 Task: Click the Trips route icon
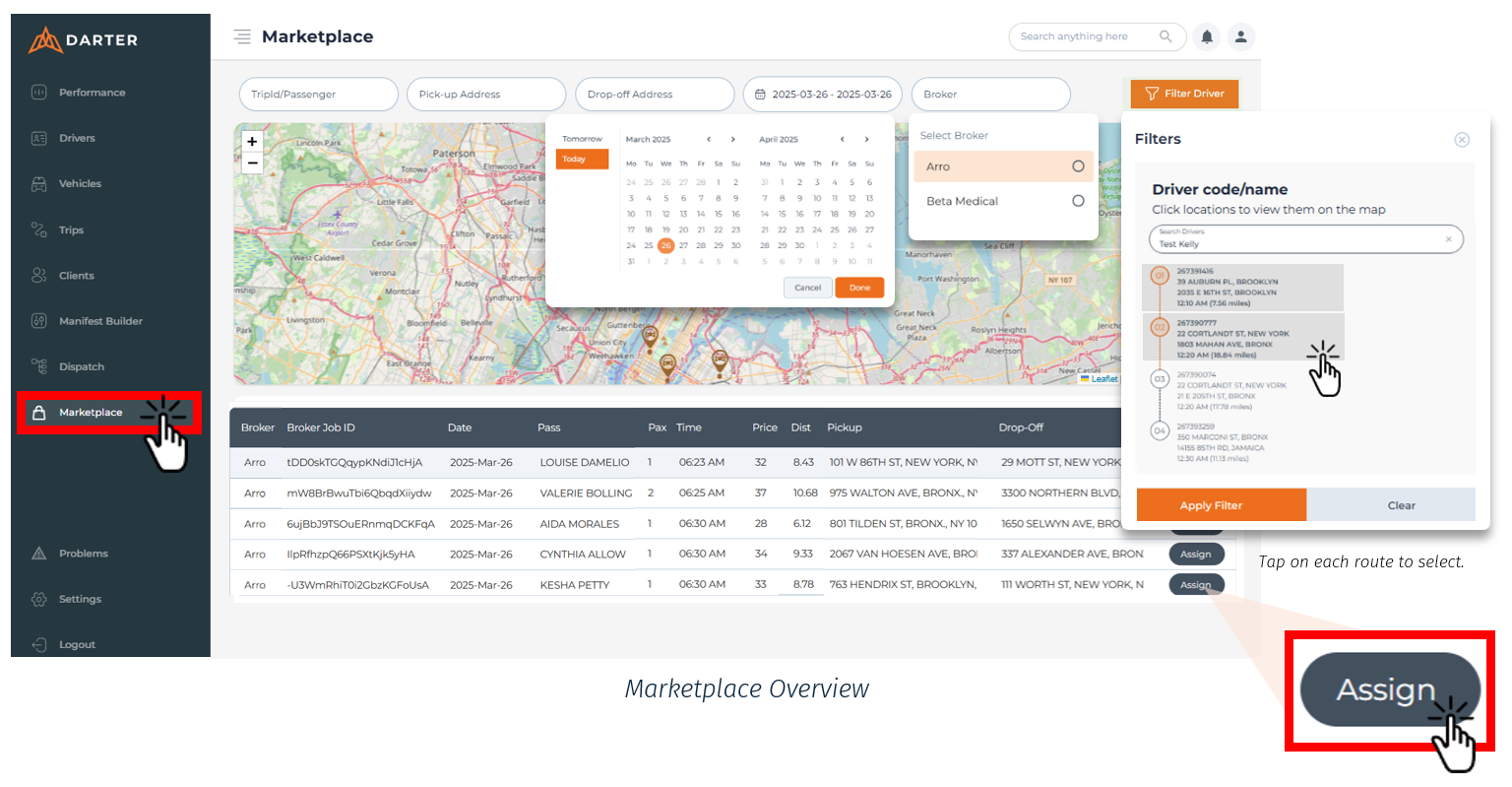pos(39,230)
